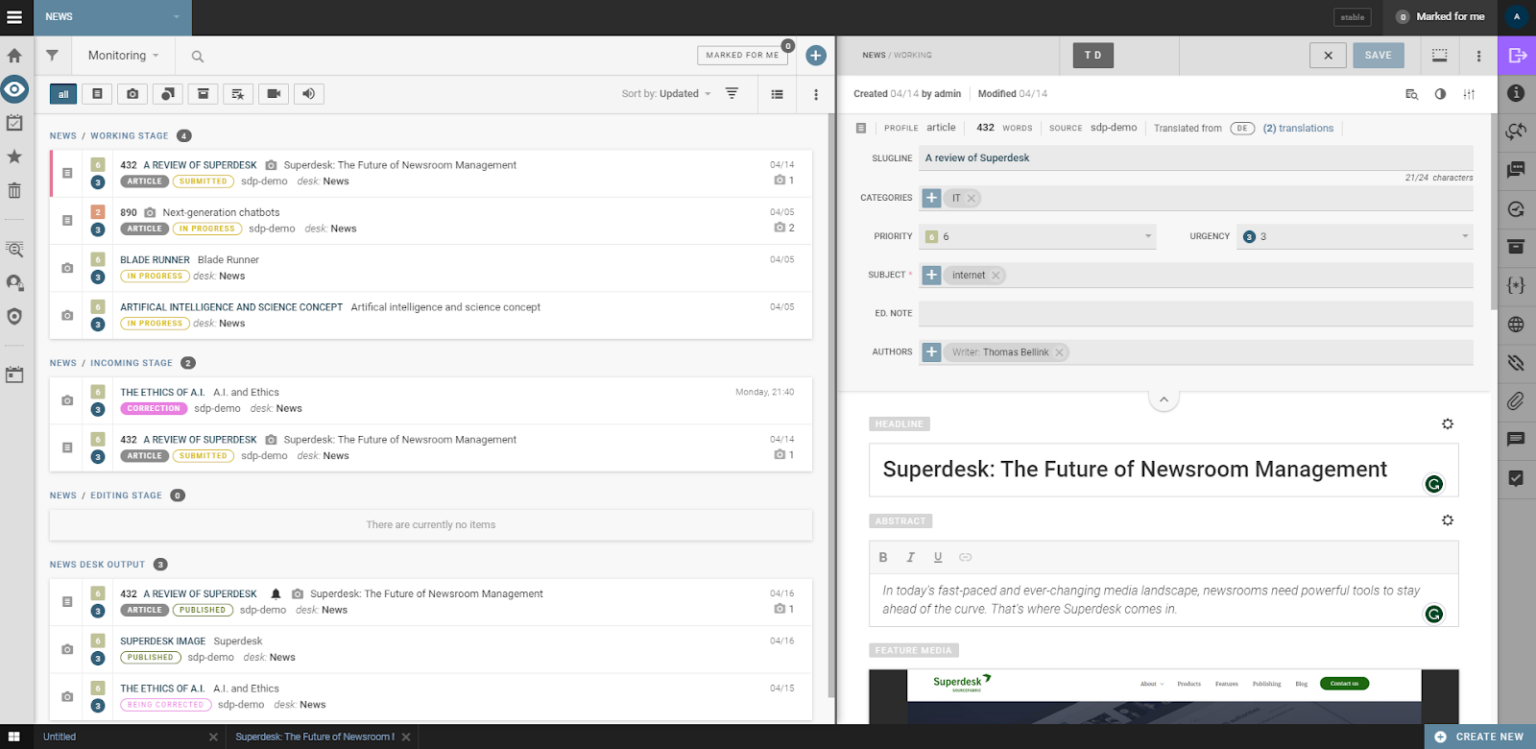
Task: Select the photo content filter
Action: [132, 93]
